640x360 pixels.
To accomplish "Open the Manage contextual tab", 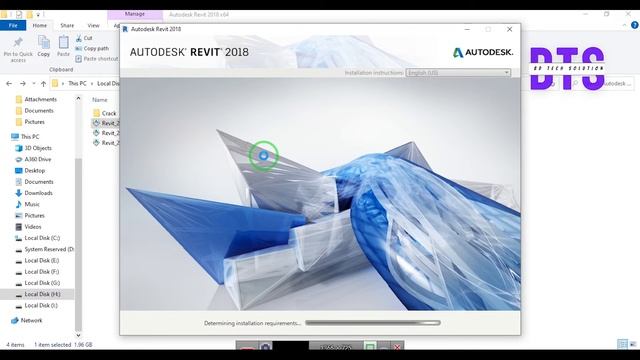I will pyautogui.click(x=135, y=14).
